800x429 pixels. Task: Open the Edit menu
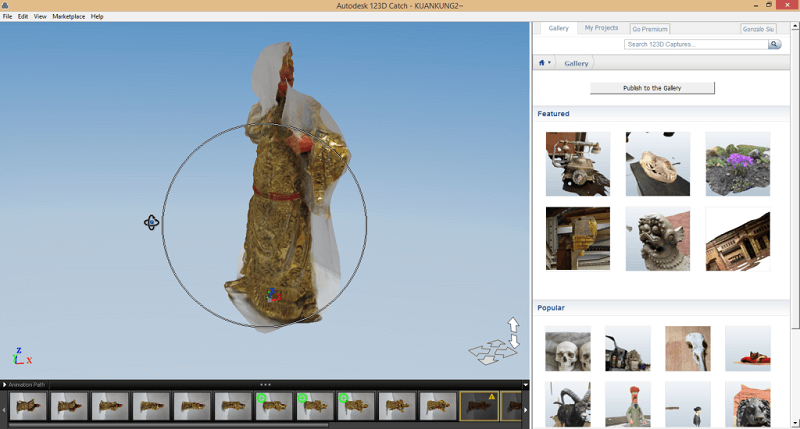pos(23,16)
